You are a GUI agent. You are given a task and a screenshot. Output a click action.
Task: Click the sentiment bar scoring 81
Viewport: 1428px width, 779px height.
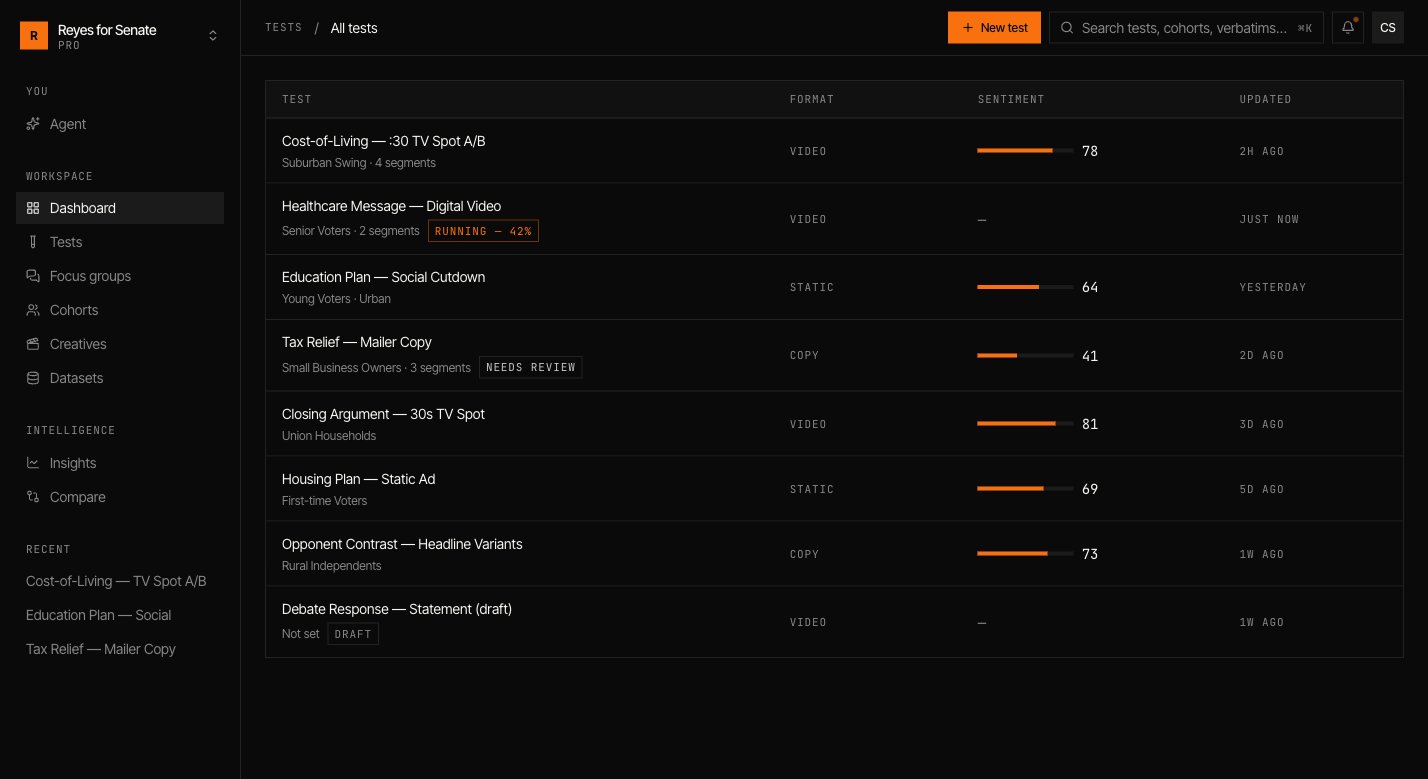coord(1025,424)
